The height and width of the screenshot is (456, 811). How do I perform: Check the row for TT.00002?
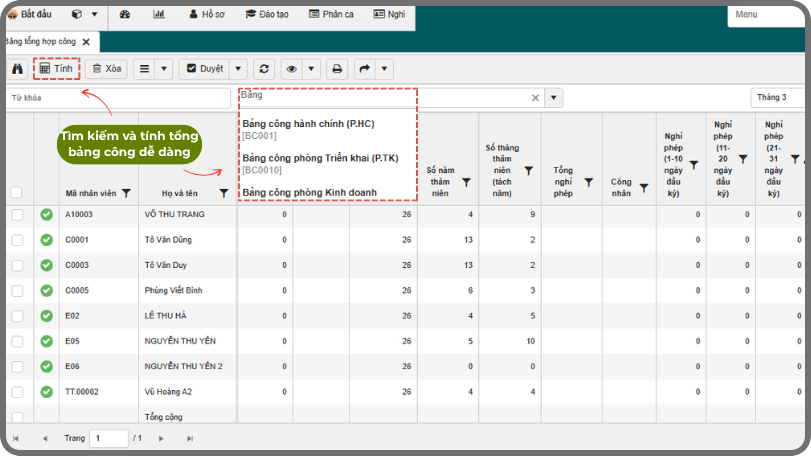(x=17, y=392)
